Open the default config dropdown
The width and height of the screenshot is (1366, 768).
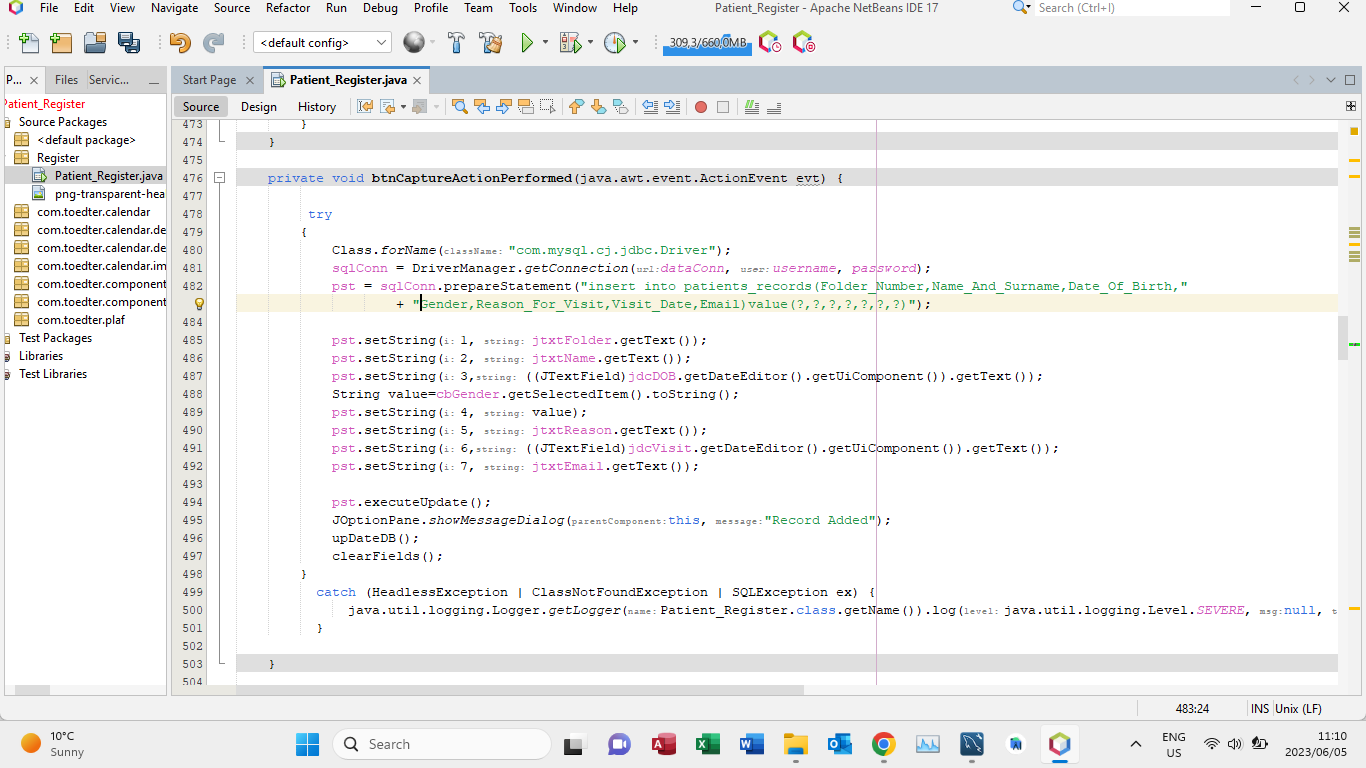(380, 42)
